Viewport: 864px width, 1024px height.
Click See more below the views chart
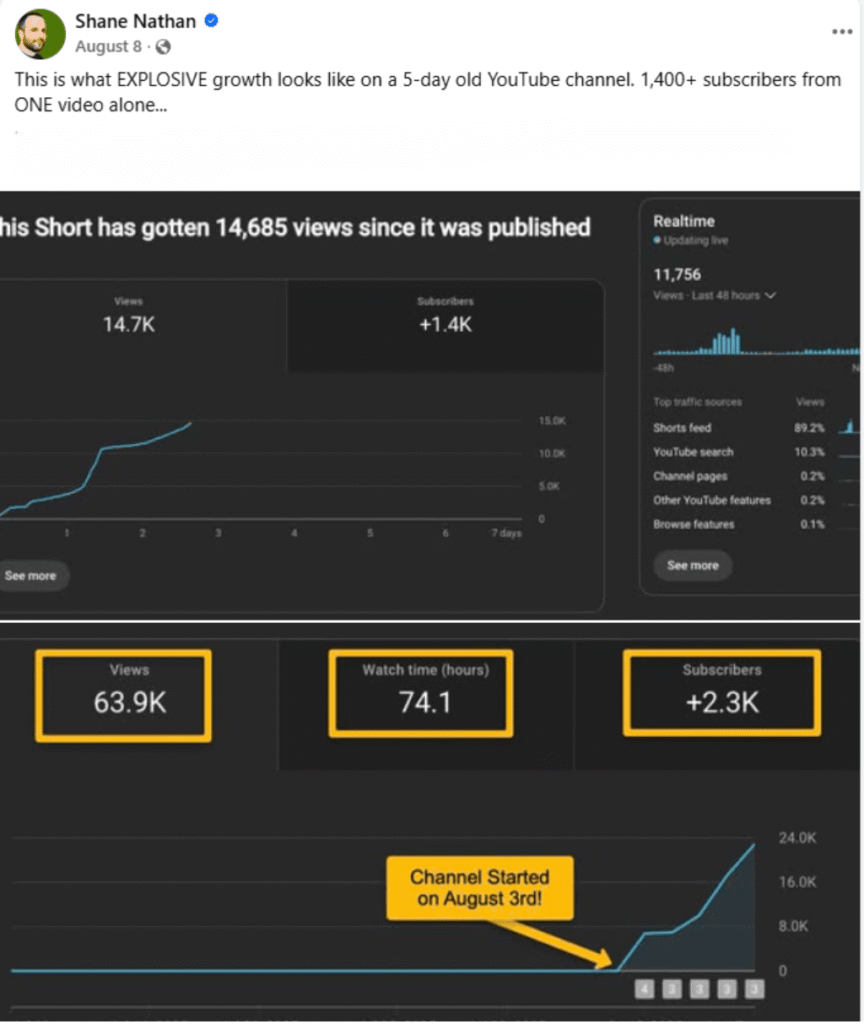tap(31, 576)
